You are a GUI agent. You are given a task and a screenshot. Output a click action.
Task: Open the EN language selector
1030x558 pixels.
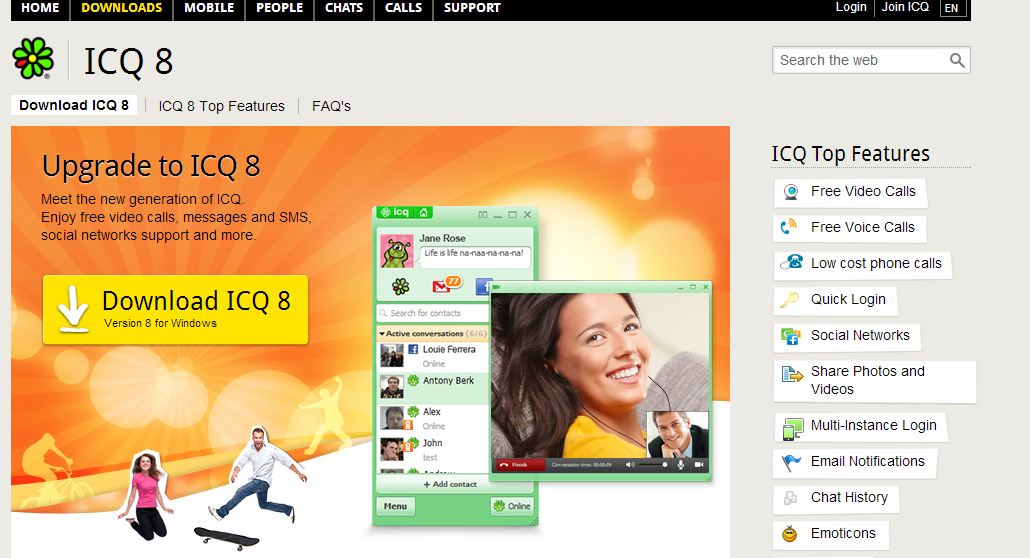coord(951,8)
